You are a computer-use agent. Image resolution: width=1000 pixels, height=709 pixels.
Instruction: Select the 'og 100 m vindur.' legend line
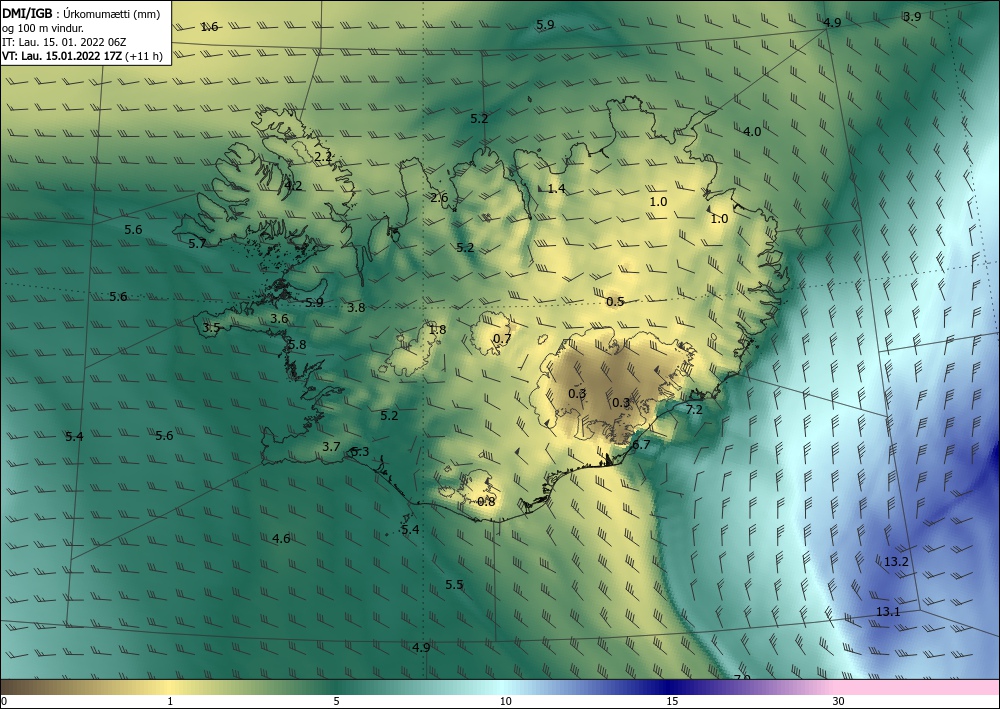[43, 28]
